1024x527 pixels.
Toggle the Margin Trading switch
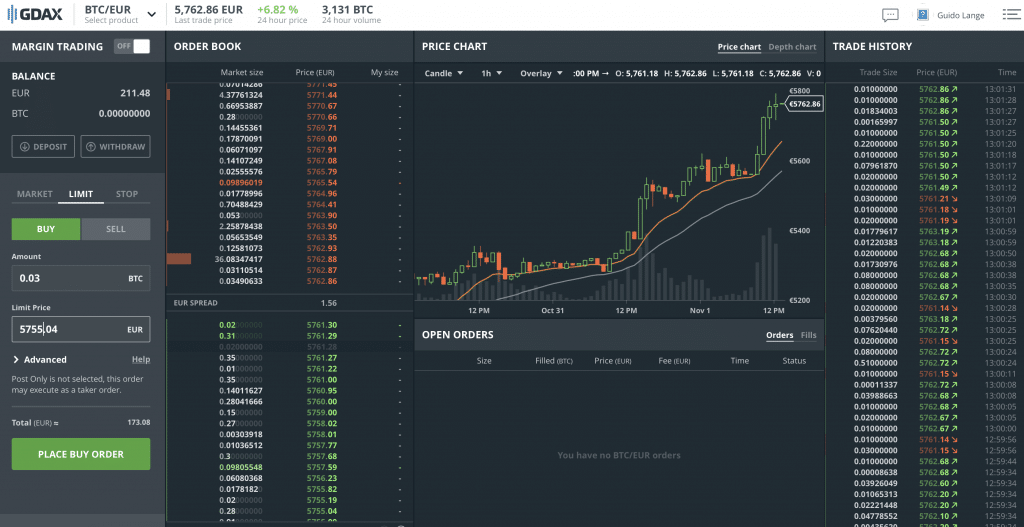[x=132, y=46]
